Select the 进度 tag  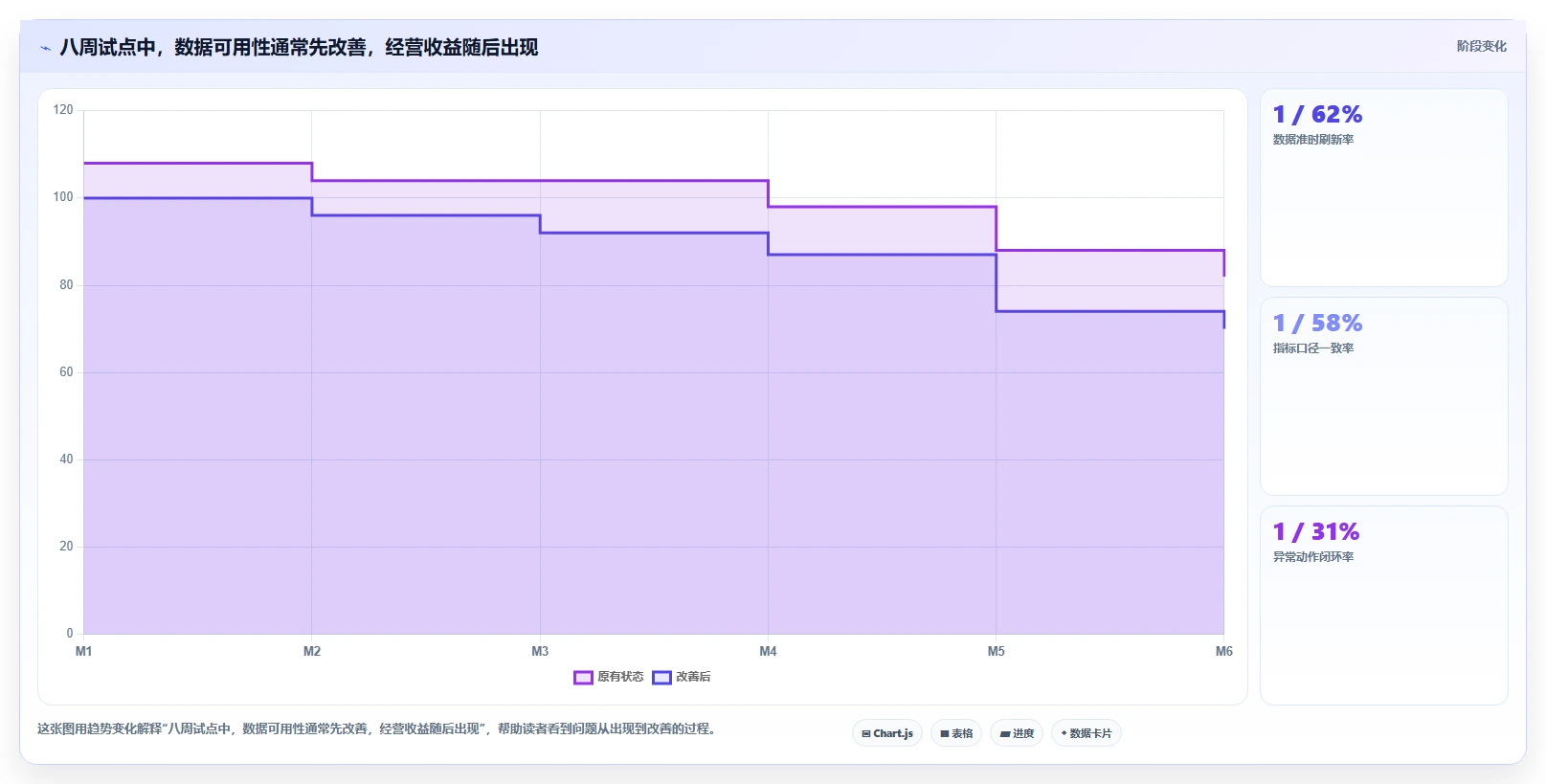coord(1017,733)
